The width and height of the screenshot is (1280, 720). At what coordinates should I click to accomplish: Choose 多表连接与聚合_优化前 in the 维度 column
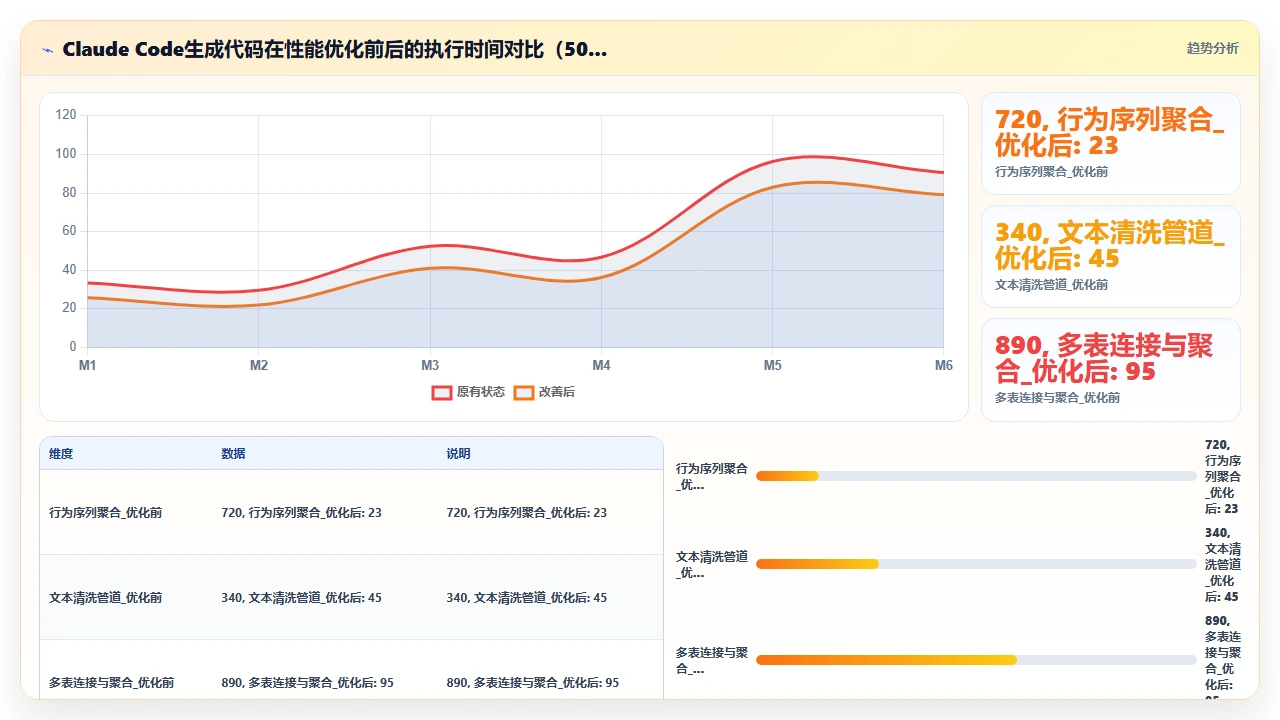111,683
